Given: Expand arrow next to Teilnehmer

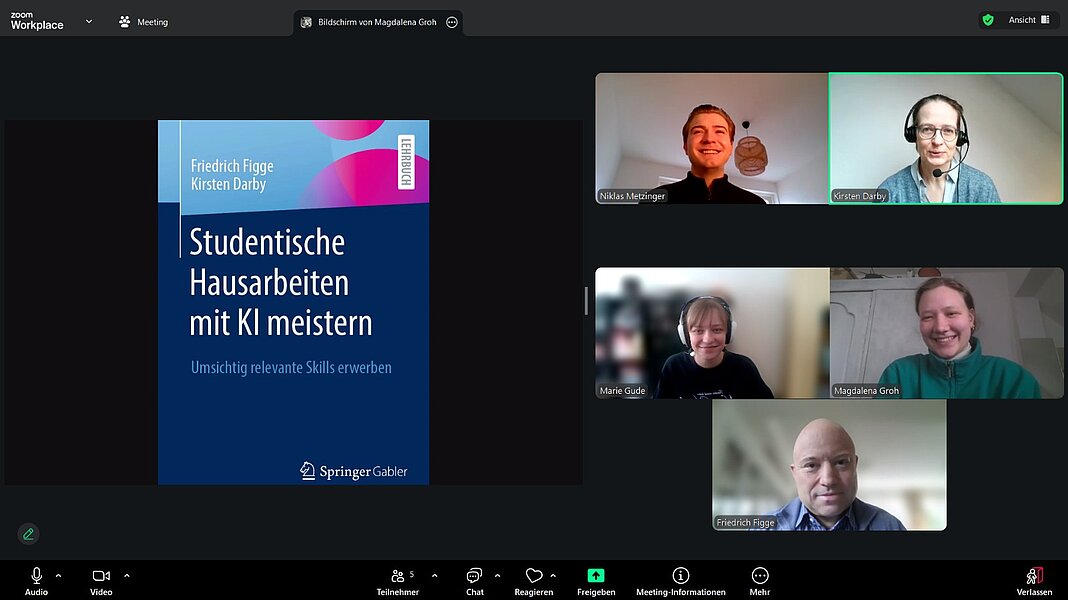Looking at the screenshot, I should pyautogui.click(x=435, y=576).
